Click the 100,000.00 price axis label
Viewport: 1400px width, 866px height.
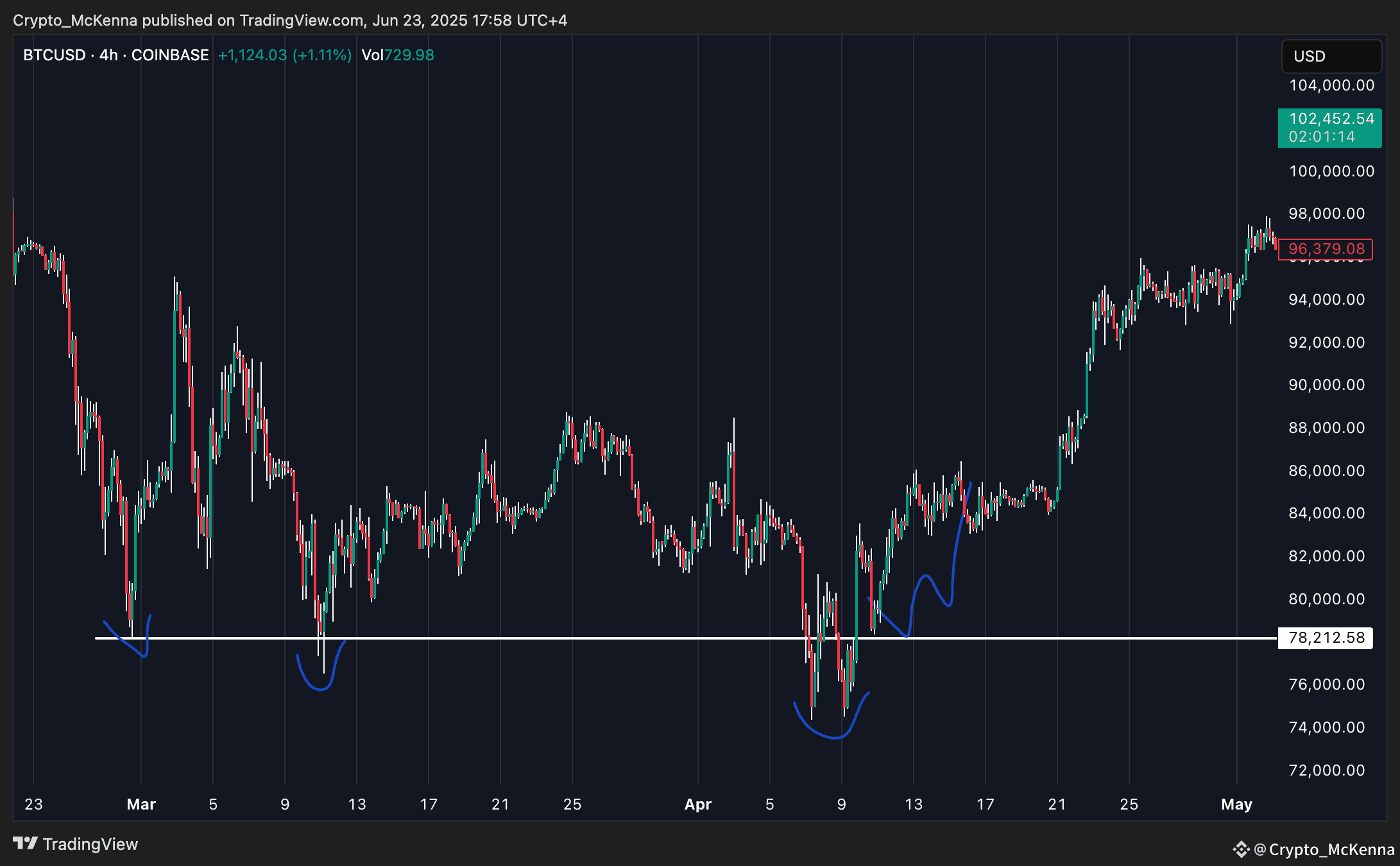[x=1332, y=171]
